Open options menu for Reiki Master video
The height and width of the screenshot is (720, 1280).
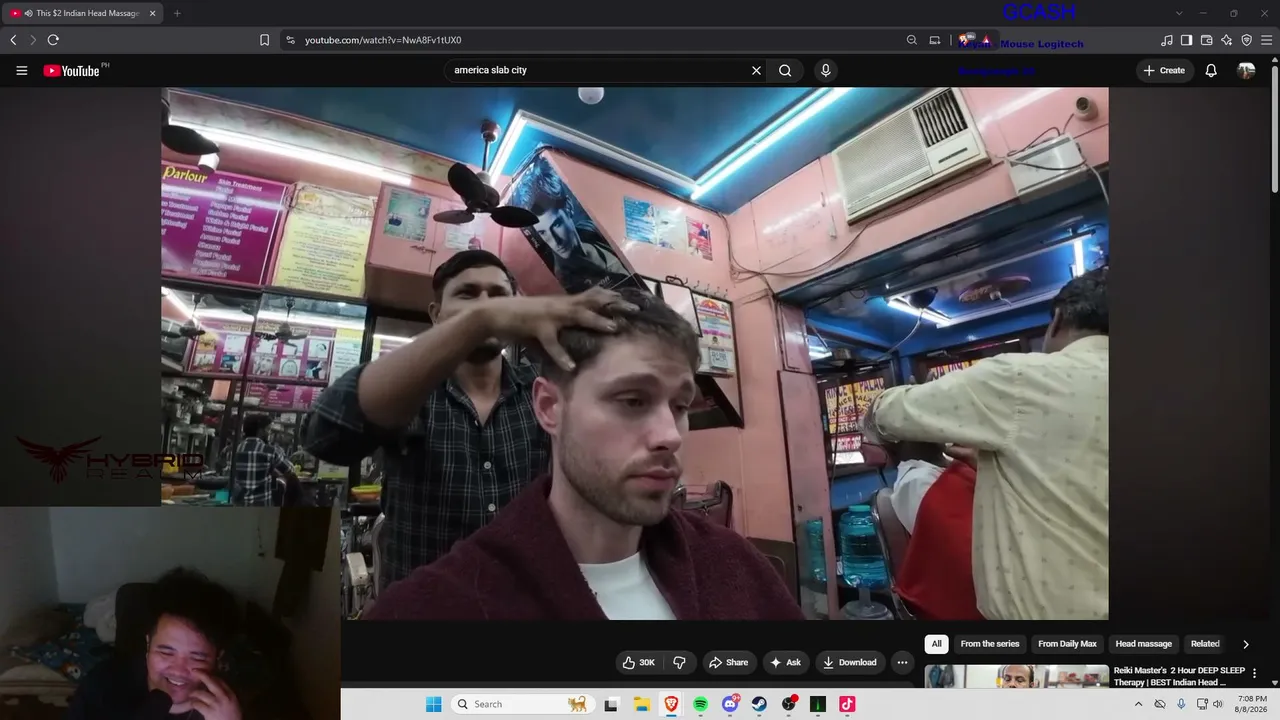(x=1254, y=673)
